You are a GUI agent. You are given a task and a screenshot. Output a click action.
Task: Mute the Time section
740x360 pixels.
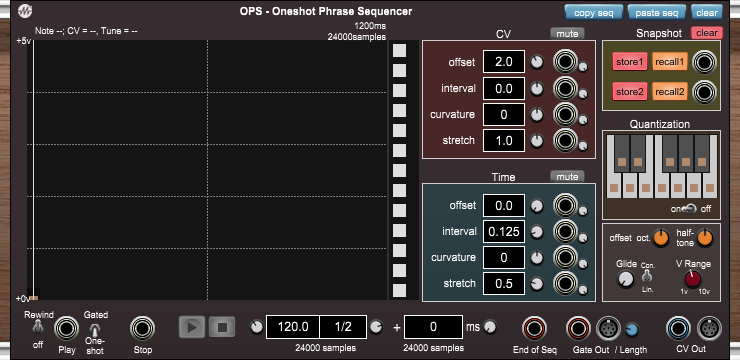(567, 176)
